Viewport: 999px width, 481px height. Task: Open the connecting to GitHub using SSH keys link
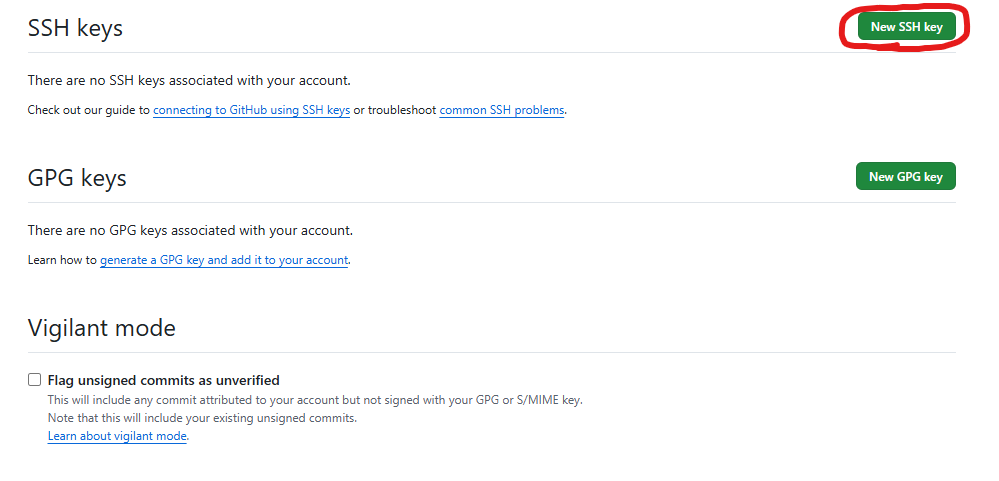tap(251, 110)
